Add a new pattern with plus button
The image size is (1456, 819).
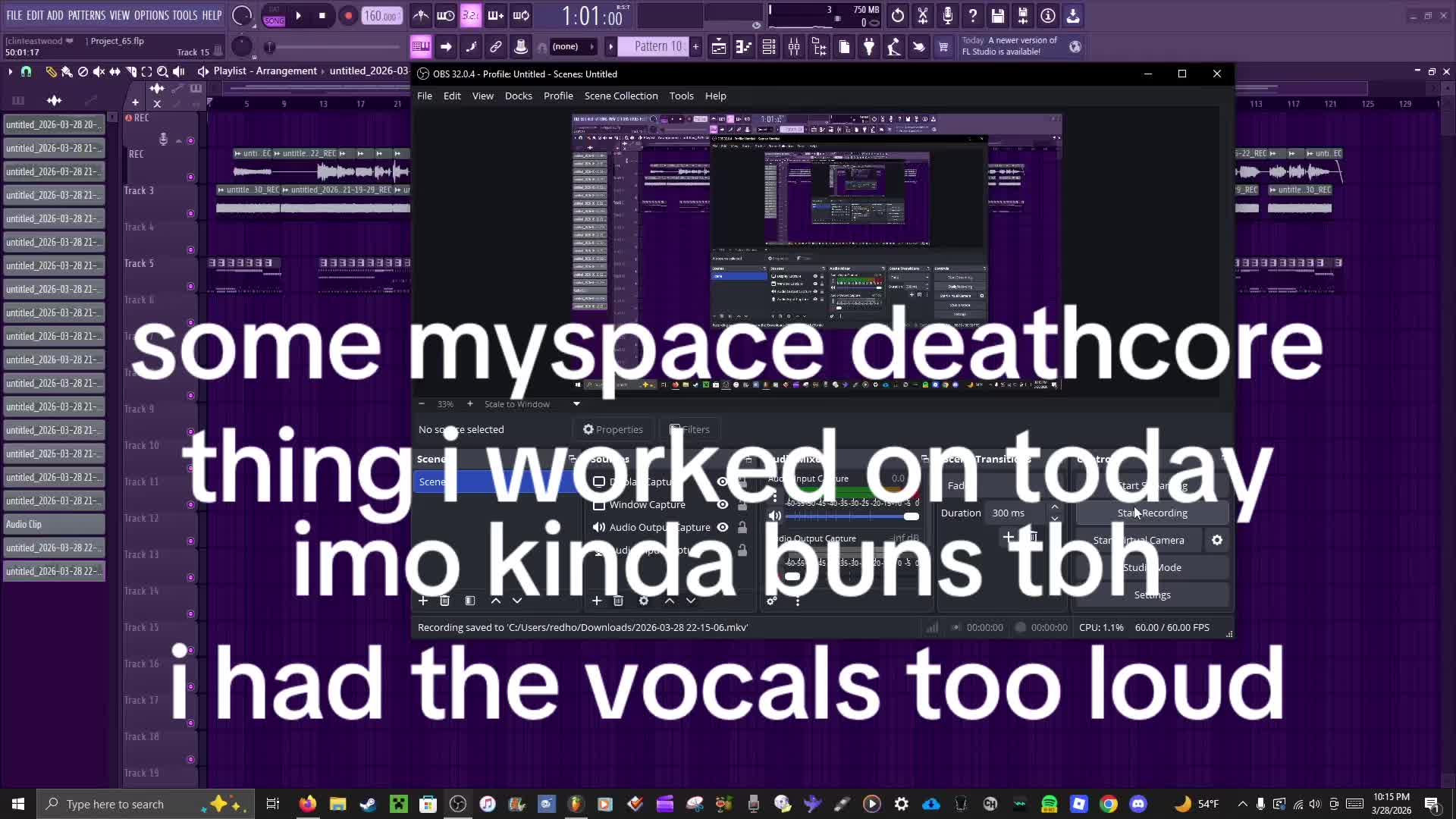click(695, 46)
